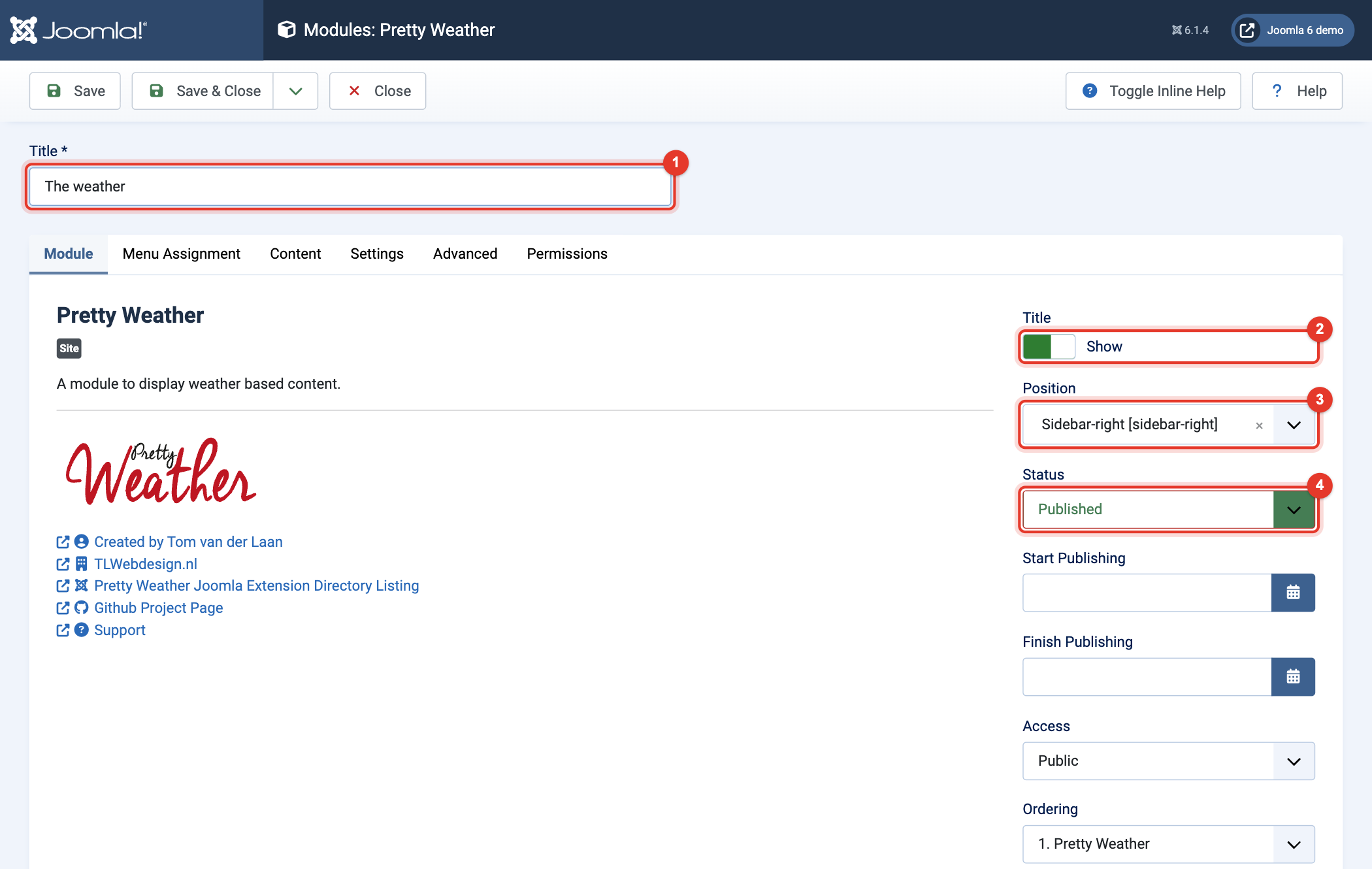
Task: Open the Support link
Action: point(120,630)
